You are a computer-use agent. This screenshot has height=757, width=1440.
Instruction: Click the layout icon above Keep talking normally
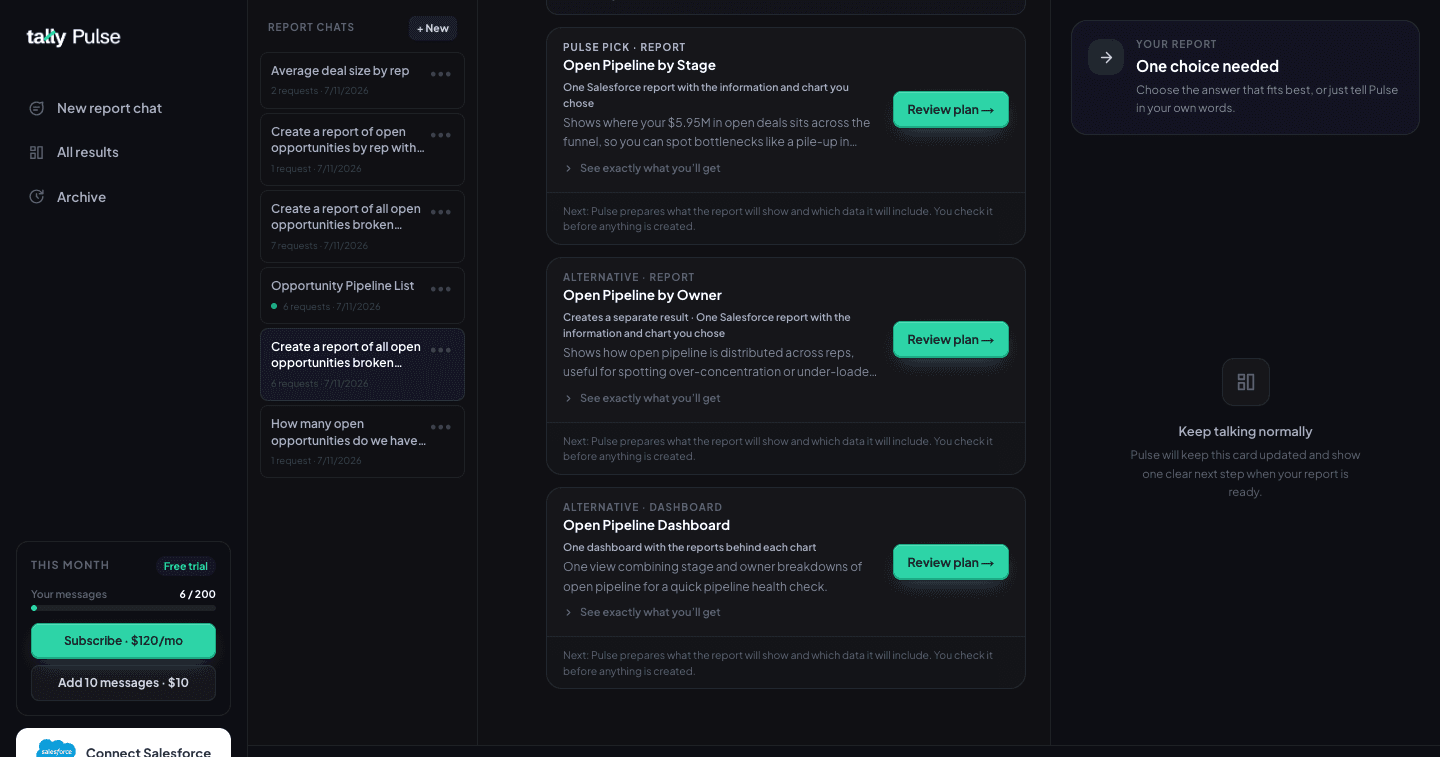tap(1246, 382)
